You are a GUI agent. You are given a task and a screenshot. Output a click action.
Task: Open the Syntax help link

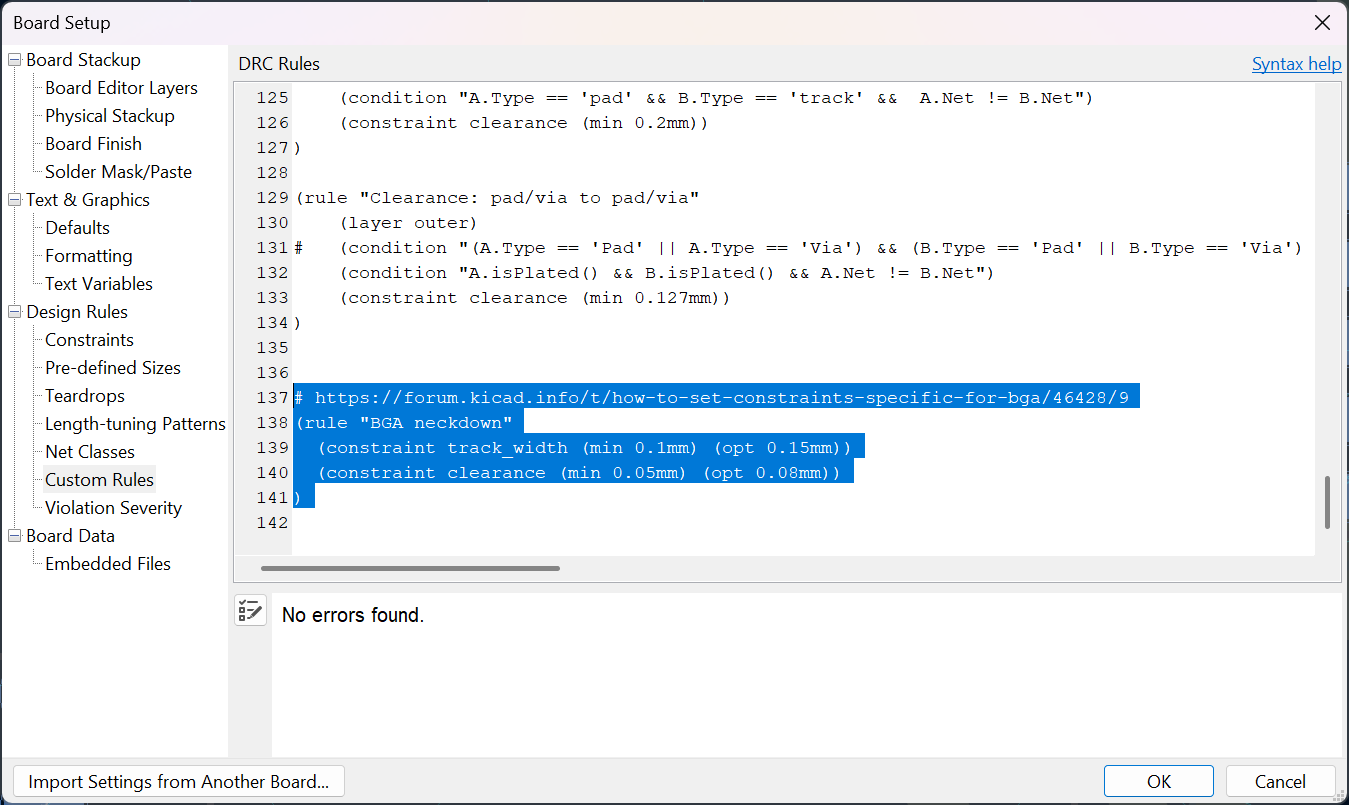1296,64
